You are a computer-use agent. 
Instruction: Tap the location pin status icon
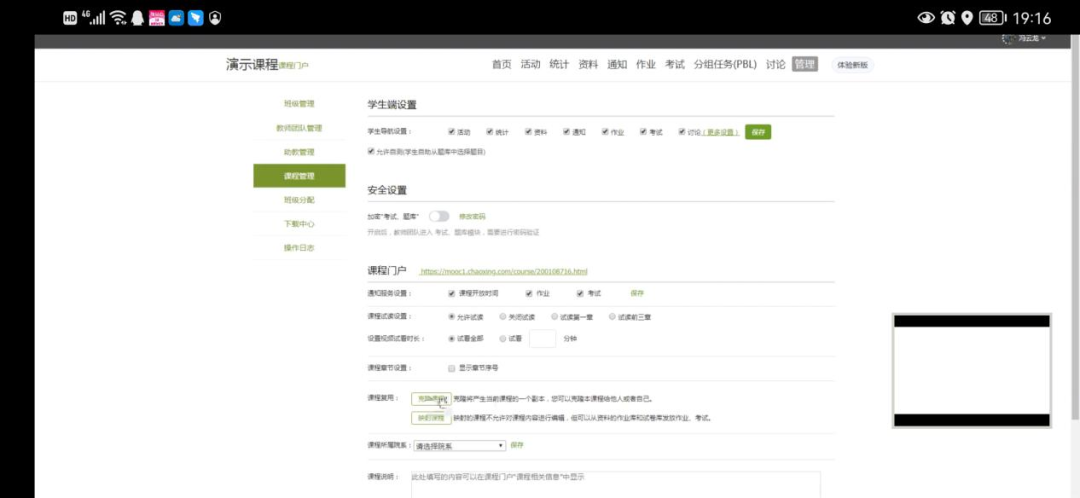click(x=967, y=18)
